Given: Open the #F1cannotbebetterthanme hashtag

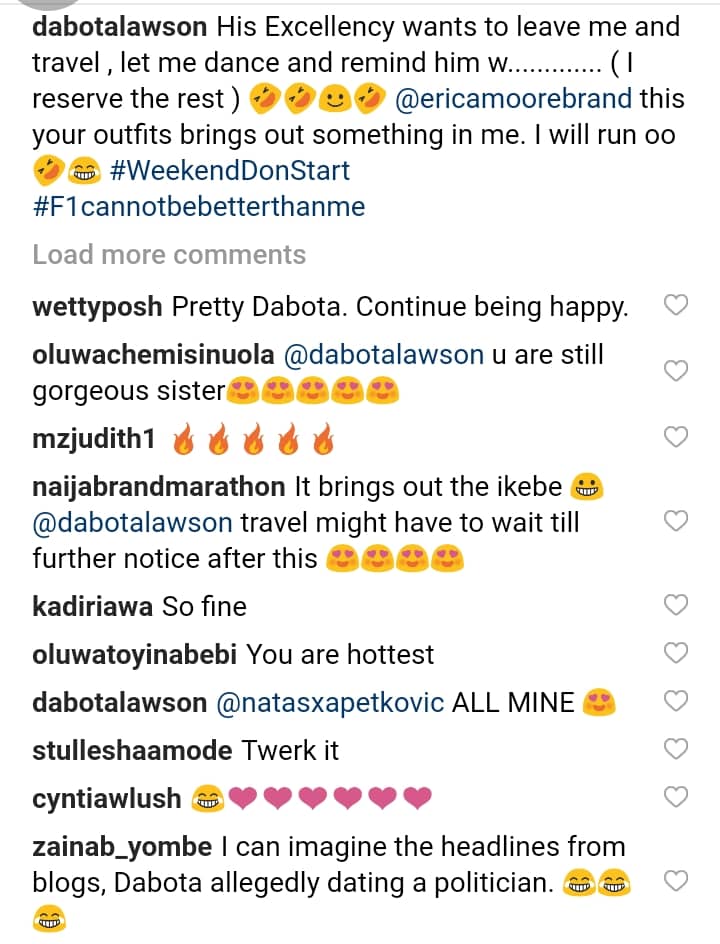Looking at the screenshot, I should [x=199, y=207].
